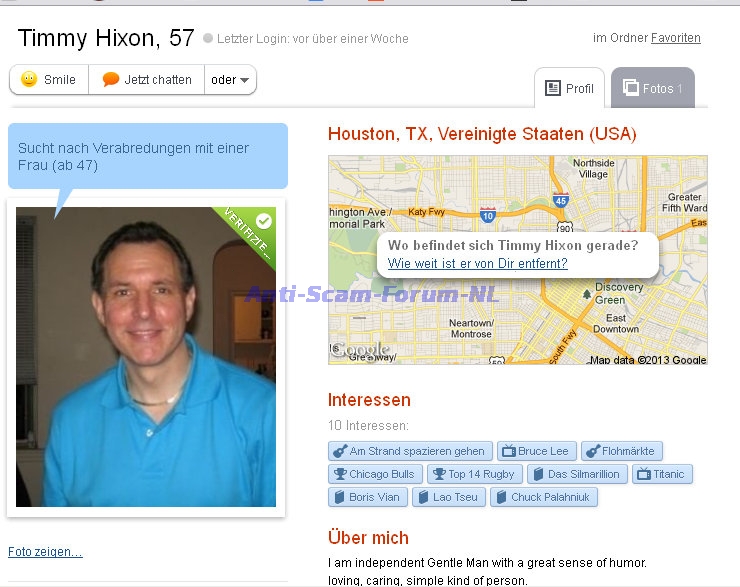Expand the oder dropdown menu
This screenshot has width=740, height=587.
point(230,80)
